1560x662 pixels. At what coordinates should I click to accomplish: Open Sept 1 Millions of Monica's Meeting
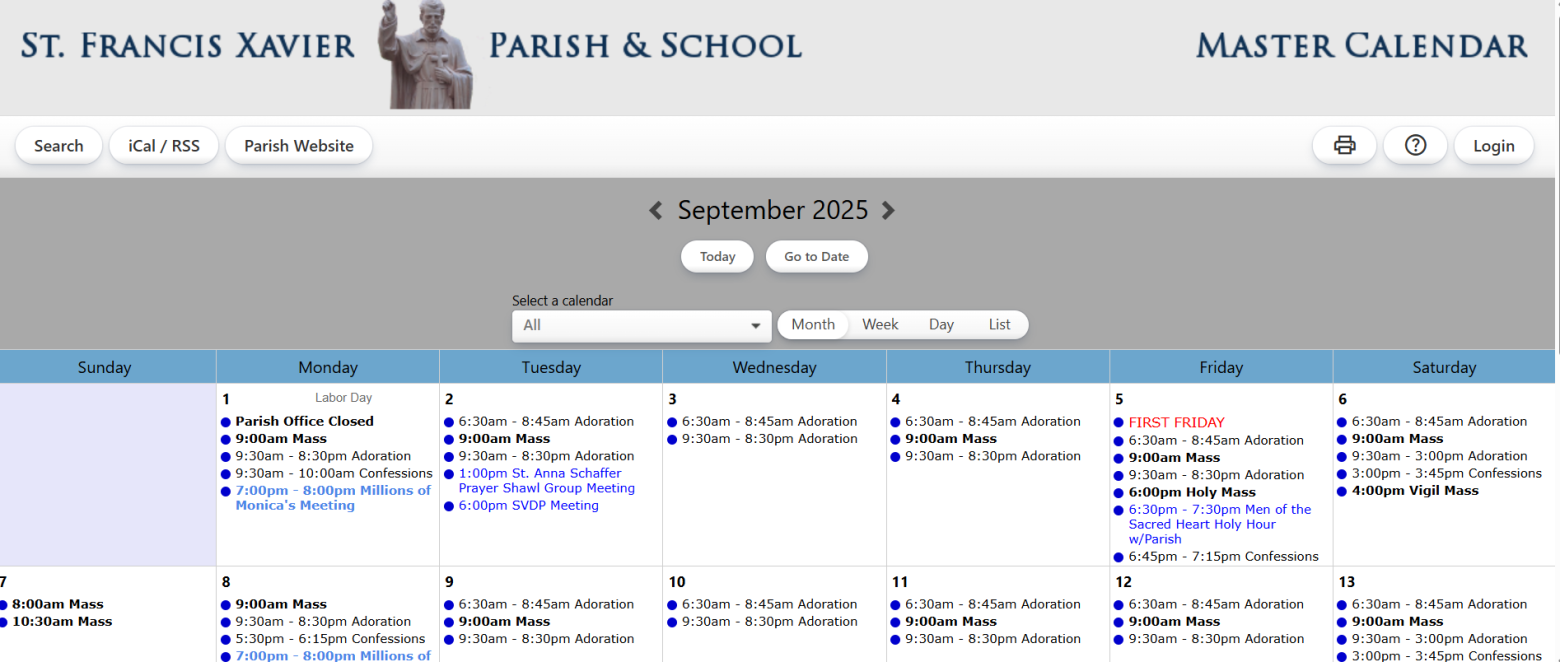332,498
